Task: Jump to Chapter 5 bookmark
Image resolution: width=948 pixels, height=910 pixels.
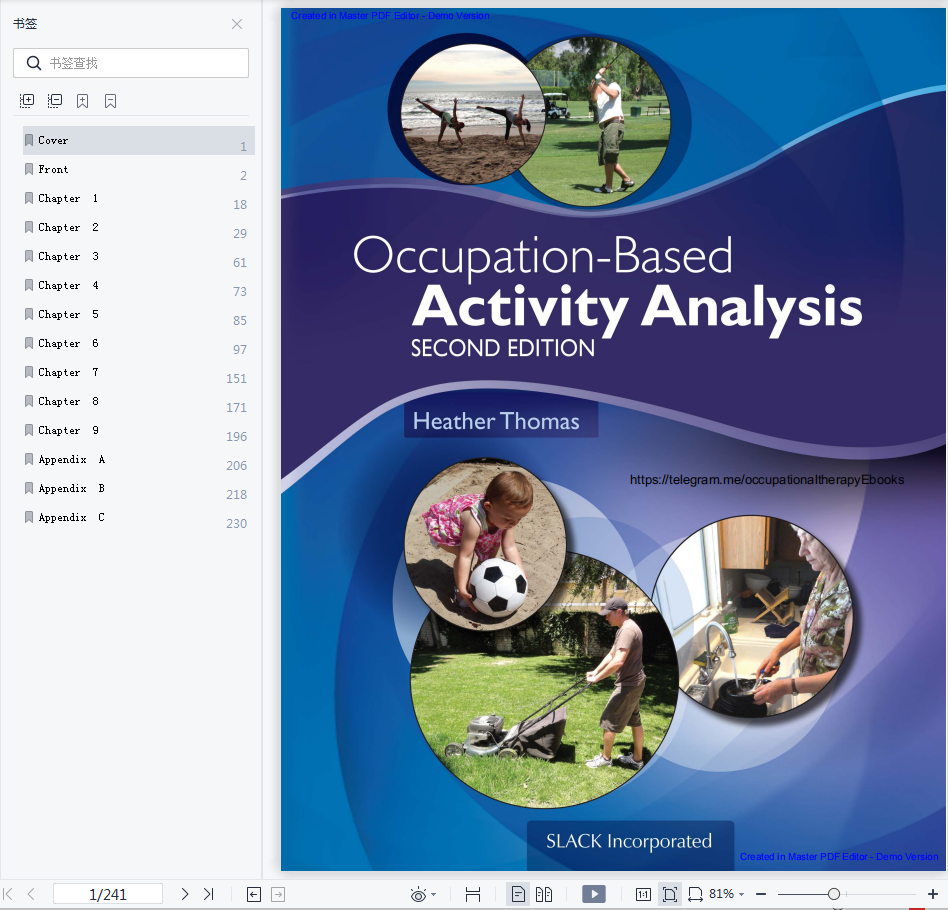Action: pyautogui.click(x=138, y=314)
